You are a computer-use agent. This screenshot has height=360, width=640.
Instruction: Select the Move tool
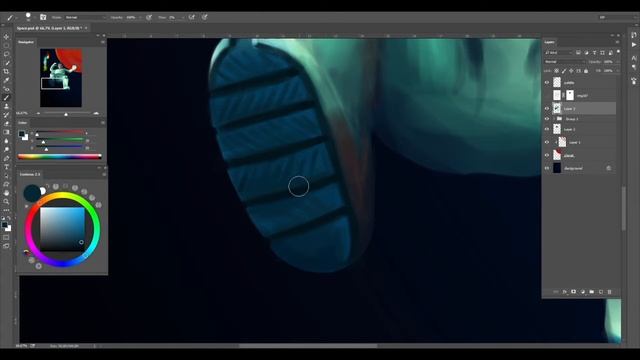pyautogui.click(x=6, y=37)
